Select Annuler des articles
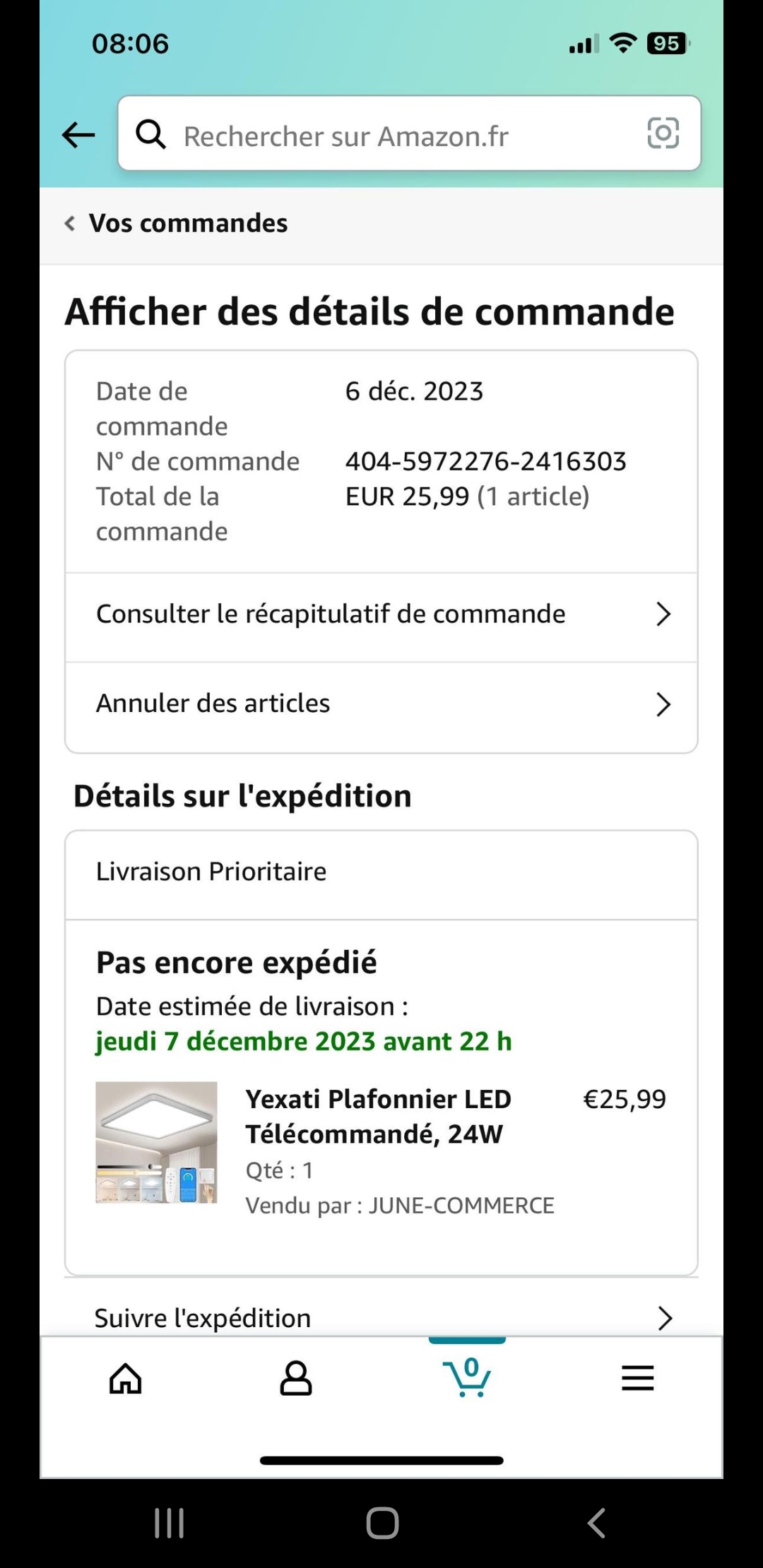The height and width of the screenshot is (1568, 763). tap(213, 703)
